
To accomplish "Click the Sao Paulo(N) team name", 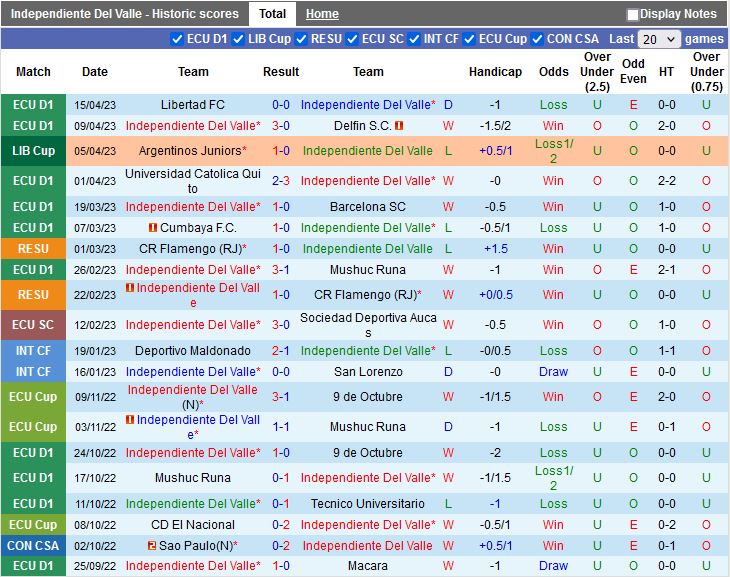I will [x=198, y=545].
